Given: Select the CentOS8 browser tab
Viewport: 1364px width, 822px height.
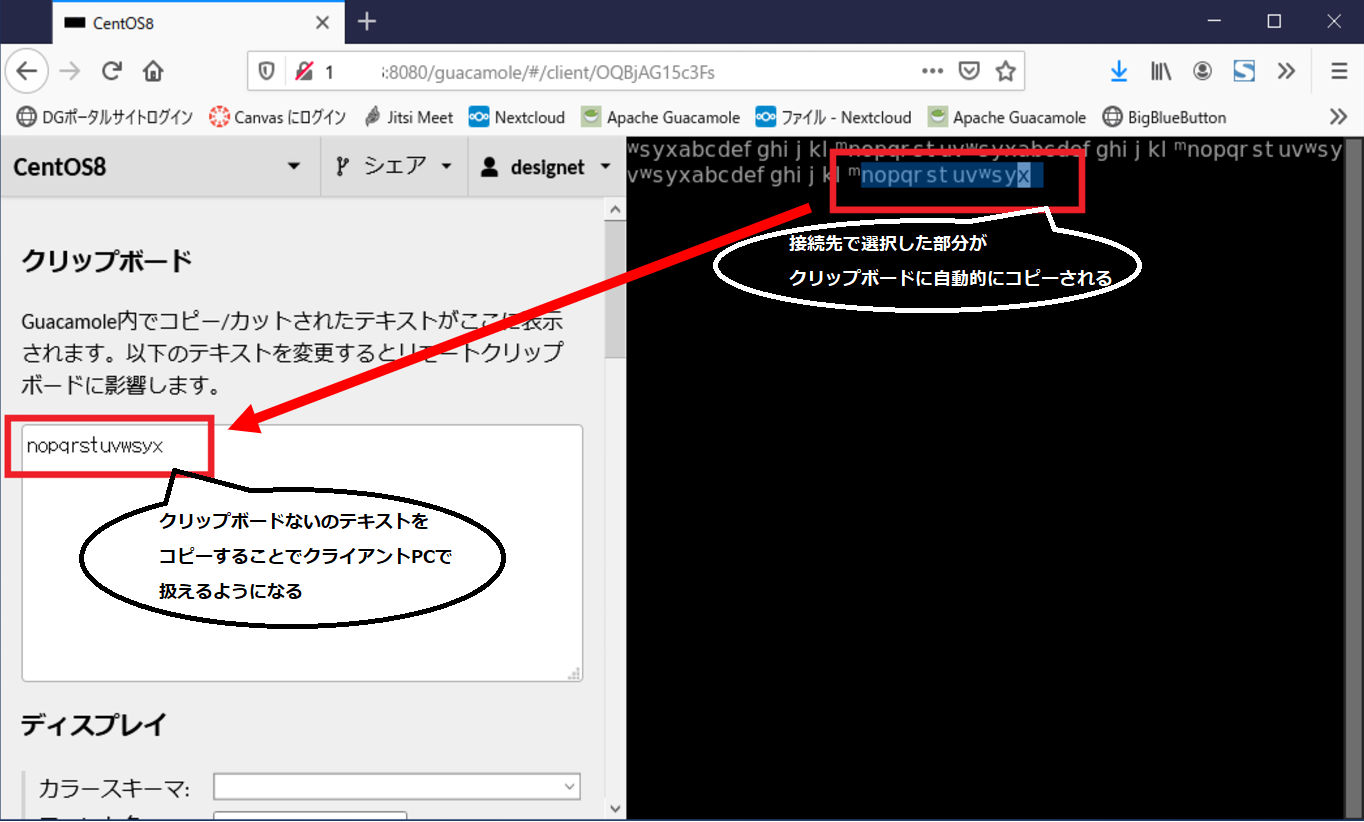Looking at the screenshot, I should pos(197,22).
